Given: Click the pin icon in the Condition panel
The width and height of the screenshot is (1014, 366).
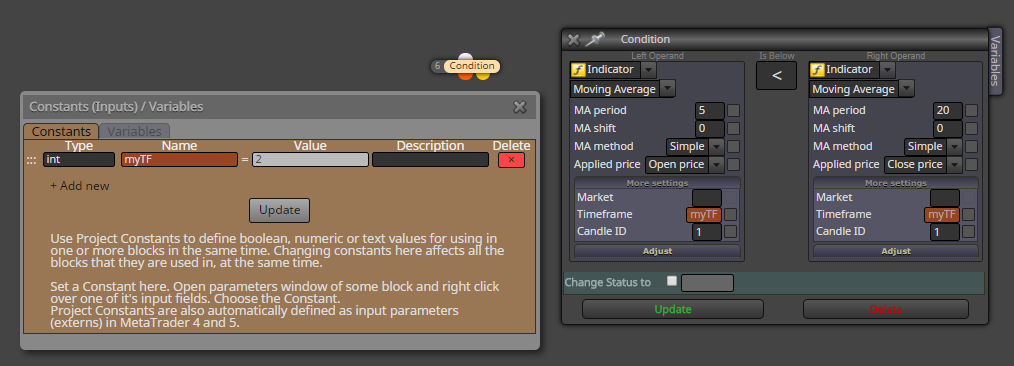Looking at the screenshot, I should tap(594, 39).
